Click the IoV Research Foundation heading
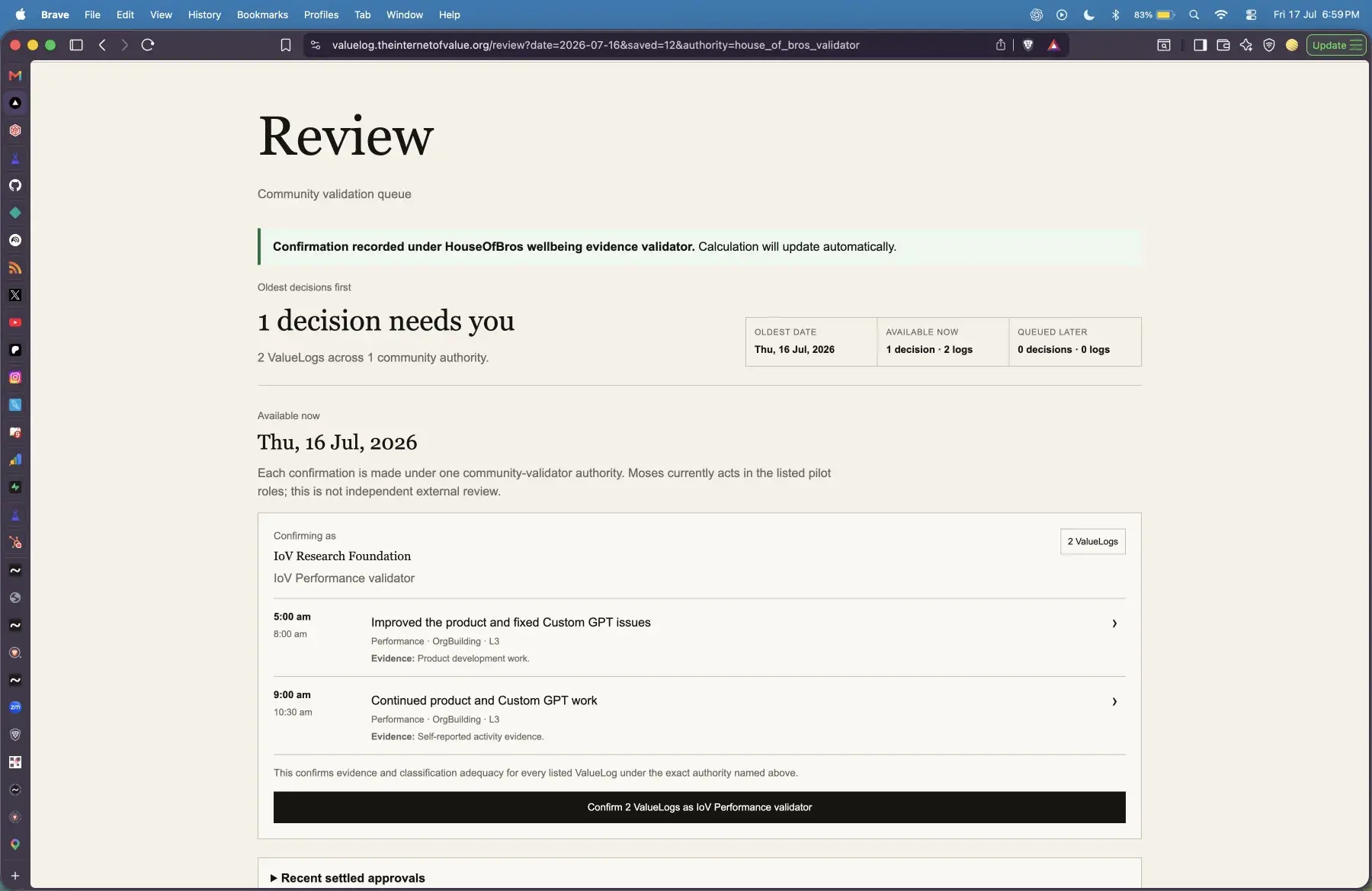The height and width of the screenshot is (891, 1372). (342, 556)
